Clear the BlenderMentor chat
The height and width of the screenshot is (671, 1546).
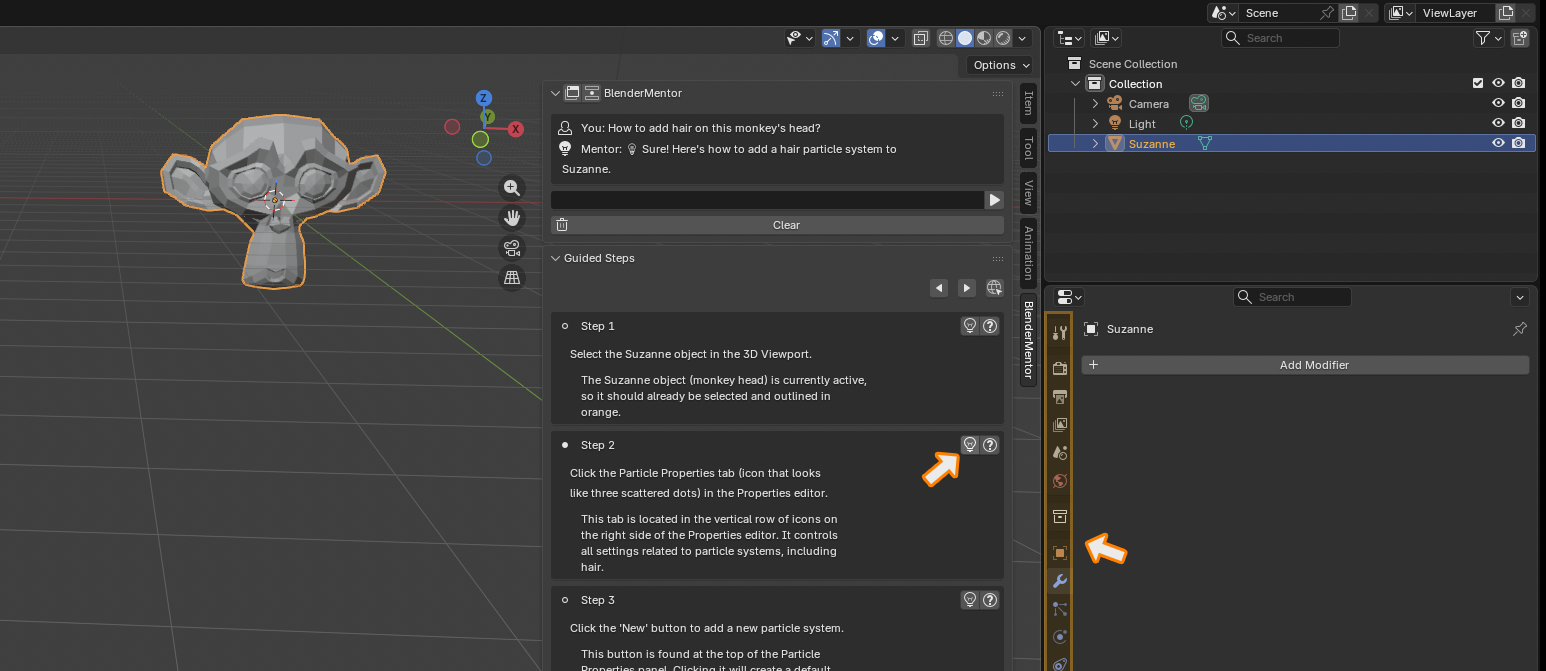[x=777, y=225]
